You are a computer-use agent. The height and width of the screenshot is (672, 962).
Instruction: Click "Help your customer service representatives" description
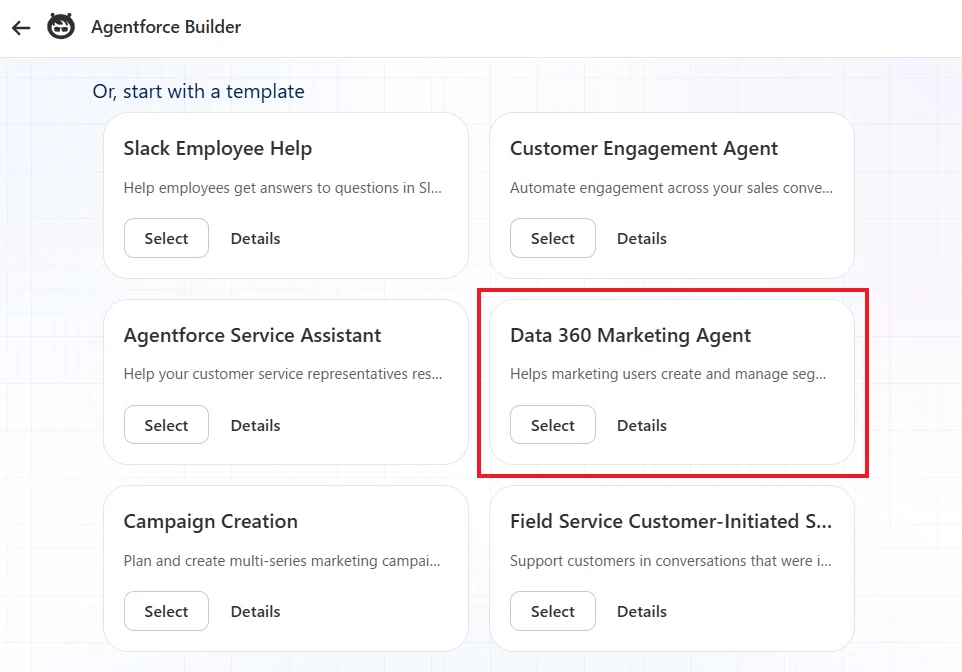point(283,374)
